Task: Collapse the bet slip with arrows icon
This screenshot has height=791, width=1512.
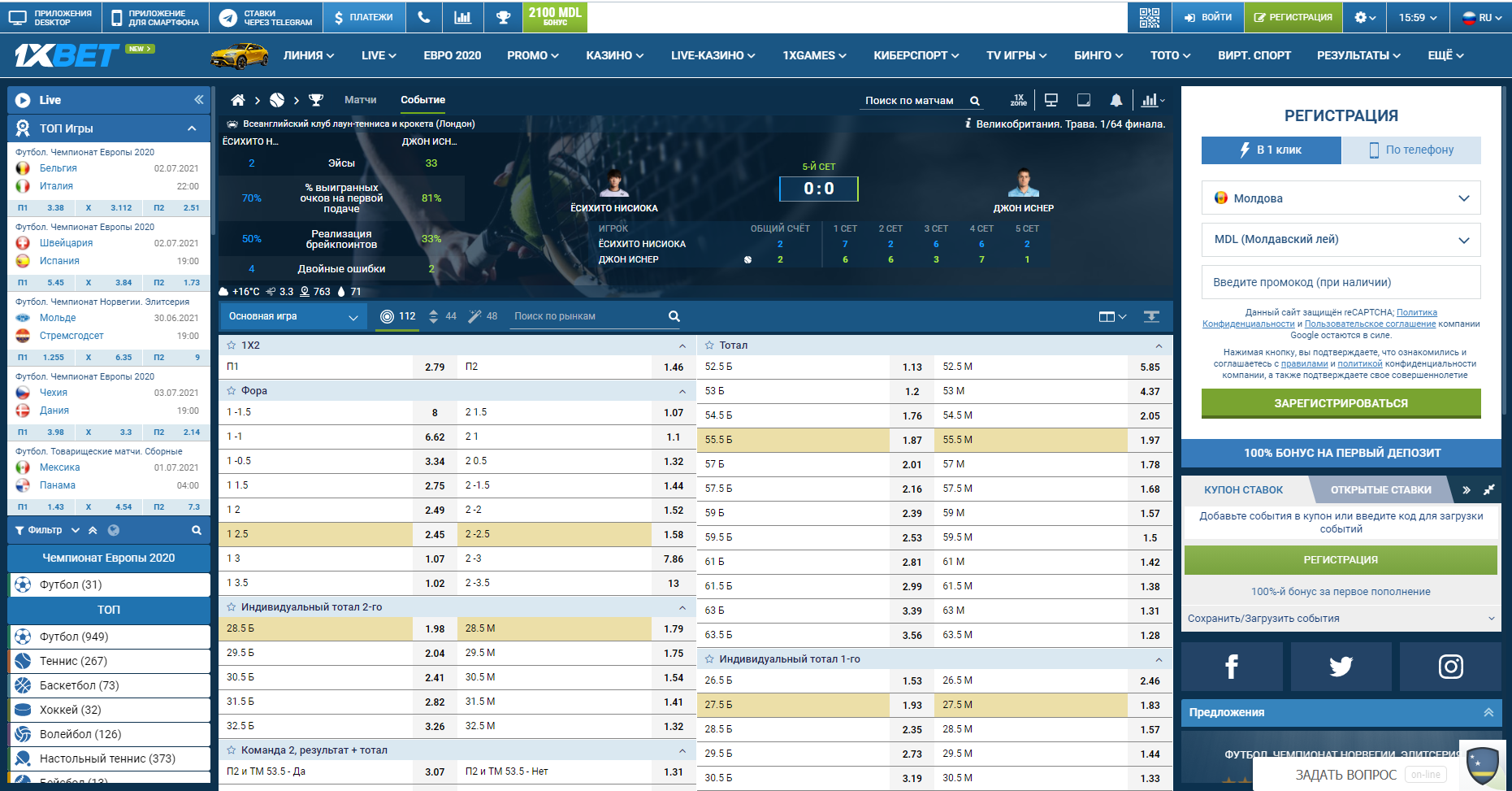Action: click(1489, 489)
